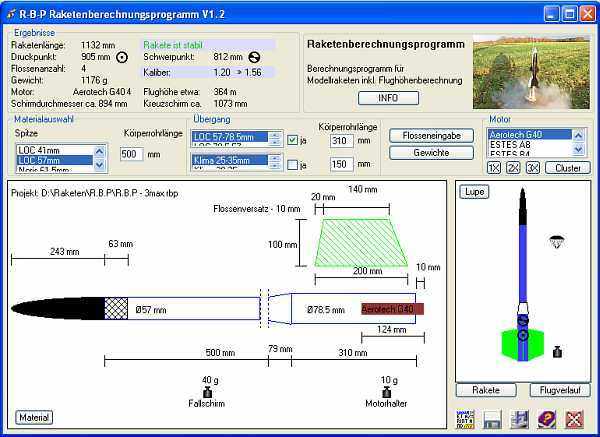600x437 pixels.
Task: Enable the second Übergang 'ja' checkbox
Action: click(292, 165)
